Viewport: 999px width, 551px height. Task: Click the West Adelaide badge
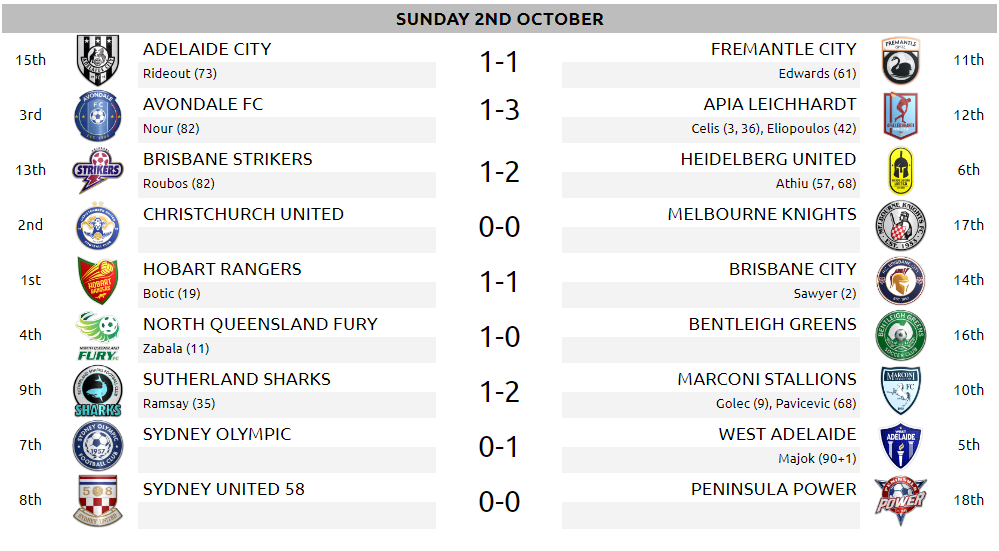(900, 446)
